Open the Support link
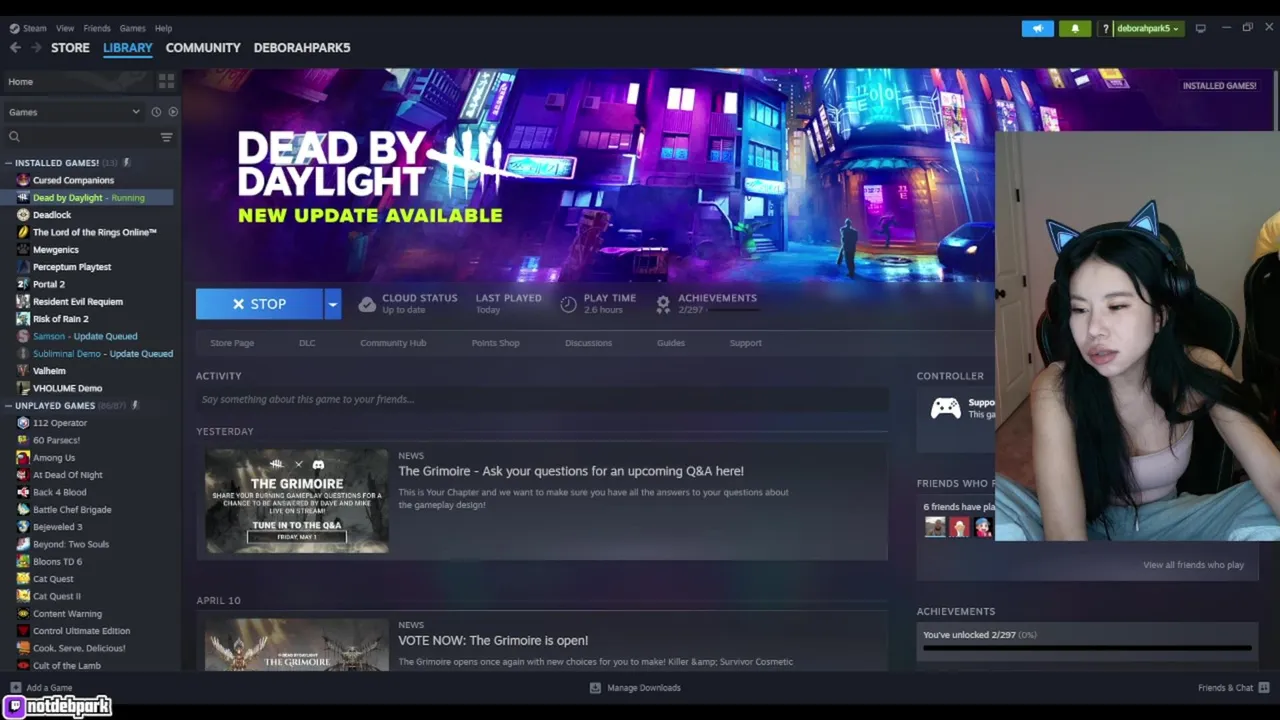 (746, 343)
